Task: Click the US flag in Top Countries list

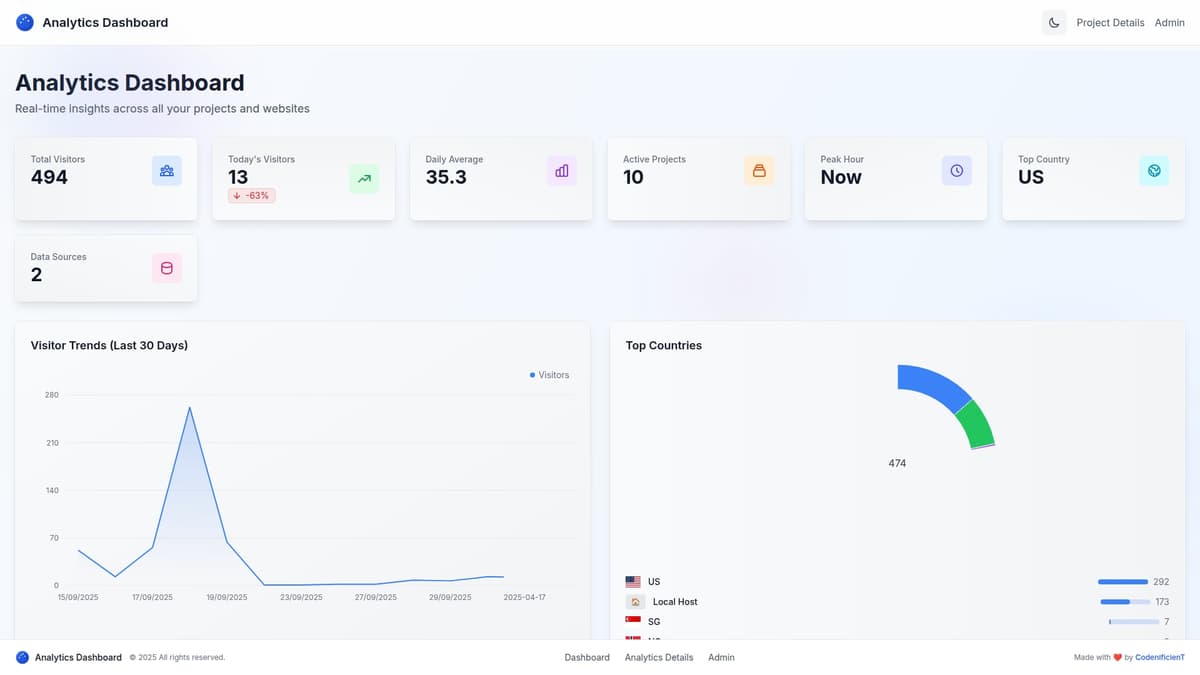Action: pyautogui.click(x=633, y=581)
